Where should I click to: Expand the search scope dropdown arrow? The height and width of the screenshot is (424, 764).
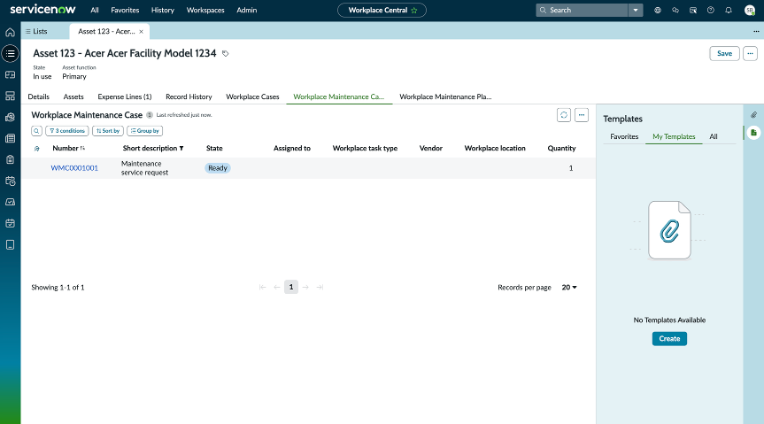point(635,10)
